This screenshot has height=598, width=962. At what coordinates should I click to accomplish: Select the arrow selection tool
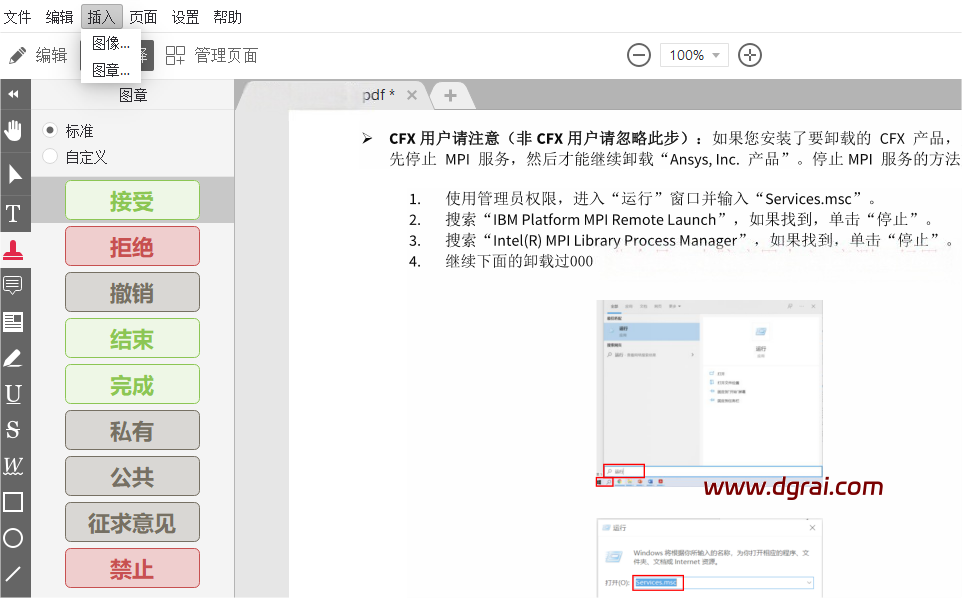coord(14,174)
